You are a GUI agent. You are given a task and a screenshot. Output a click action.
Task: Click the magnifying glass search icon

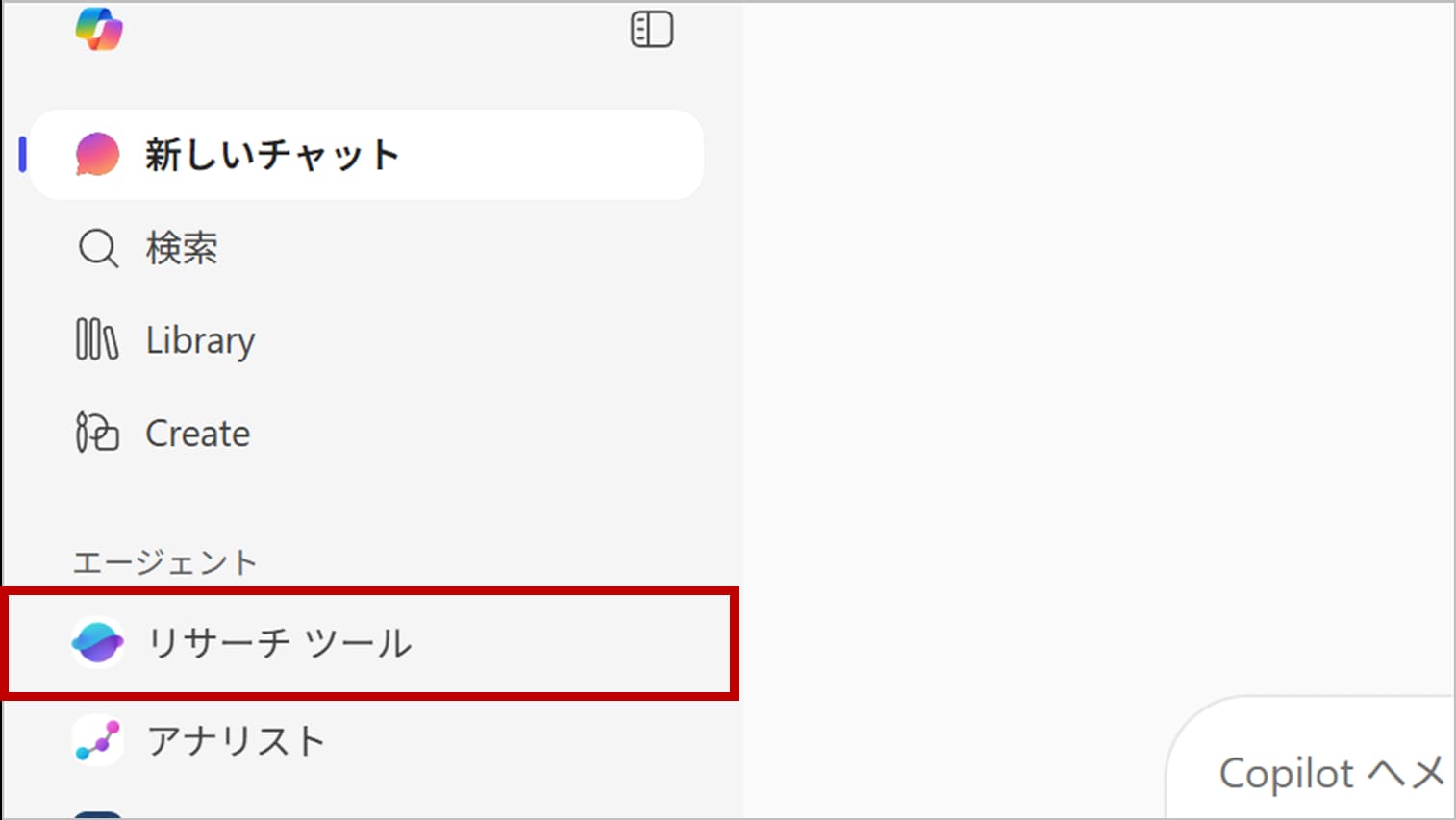point(98,248)
